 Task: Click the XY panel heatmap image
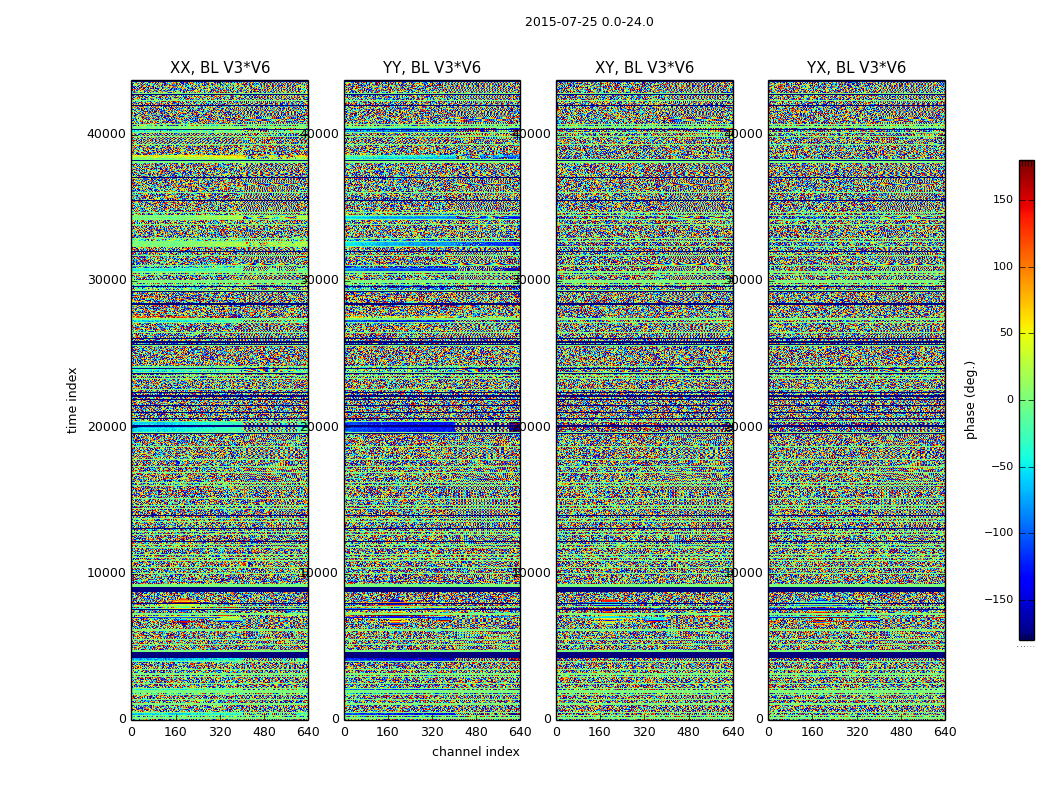[644, 400]
